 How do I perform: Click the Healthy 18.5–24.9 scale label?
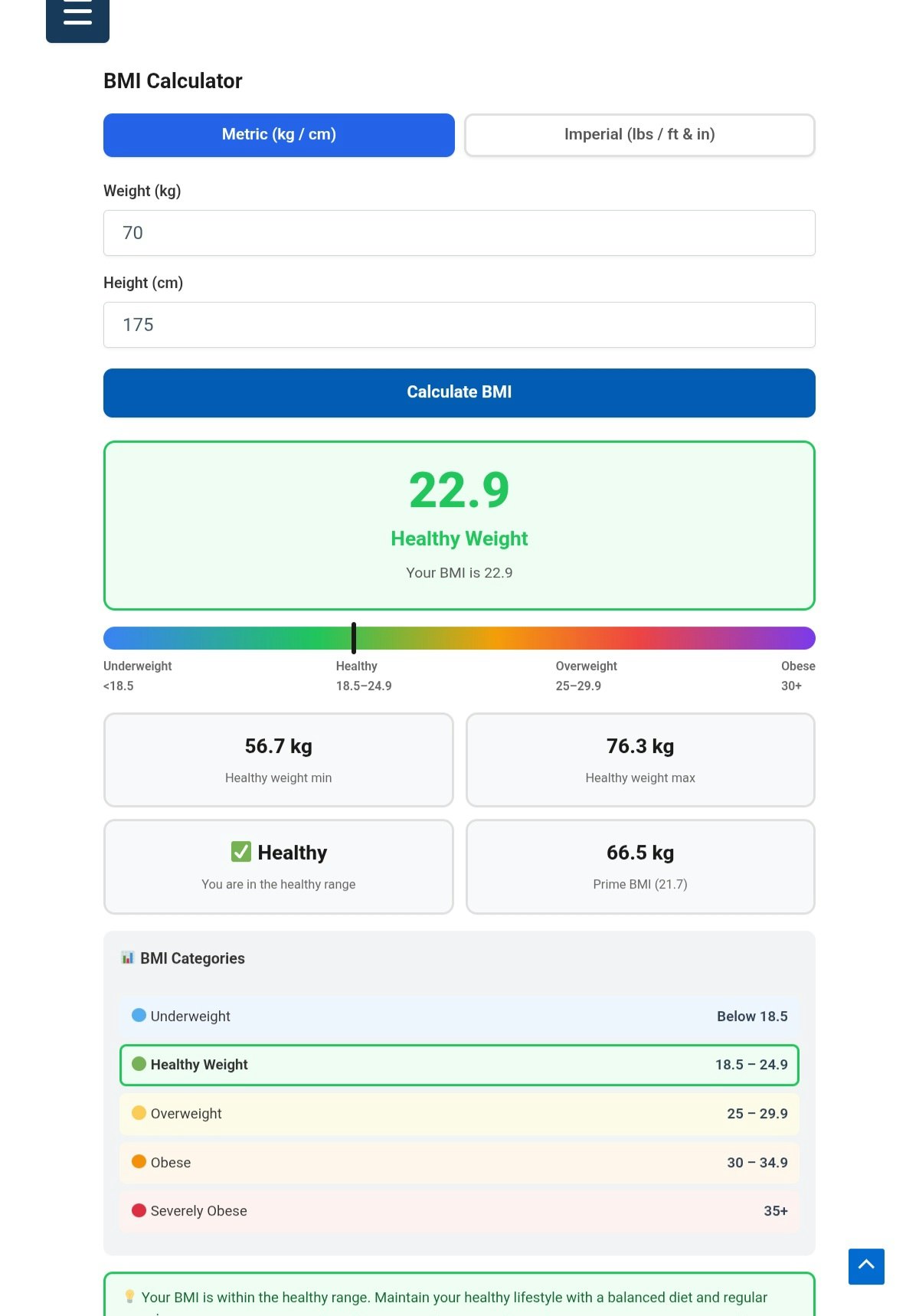(364, 676)
